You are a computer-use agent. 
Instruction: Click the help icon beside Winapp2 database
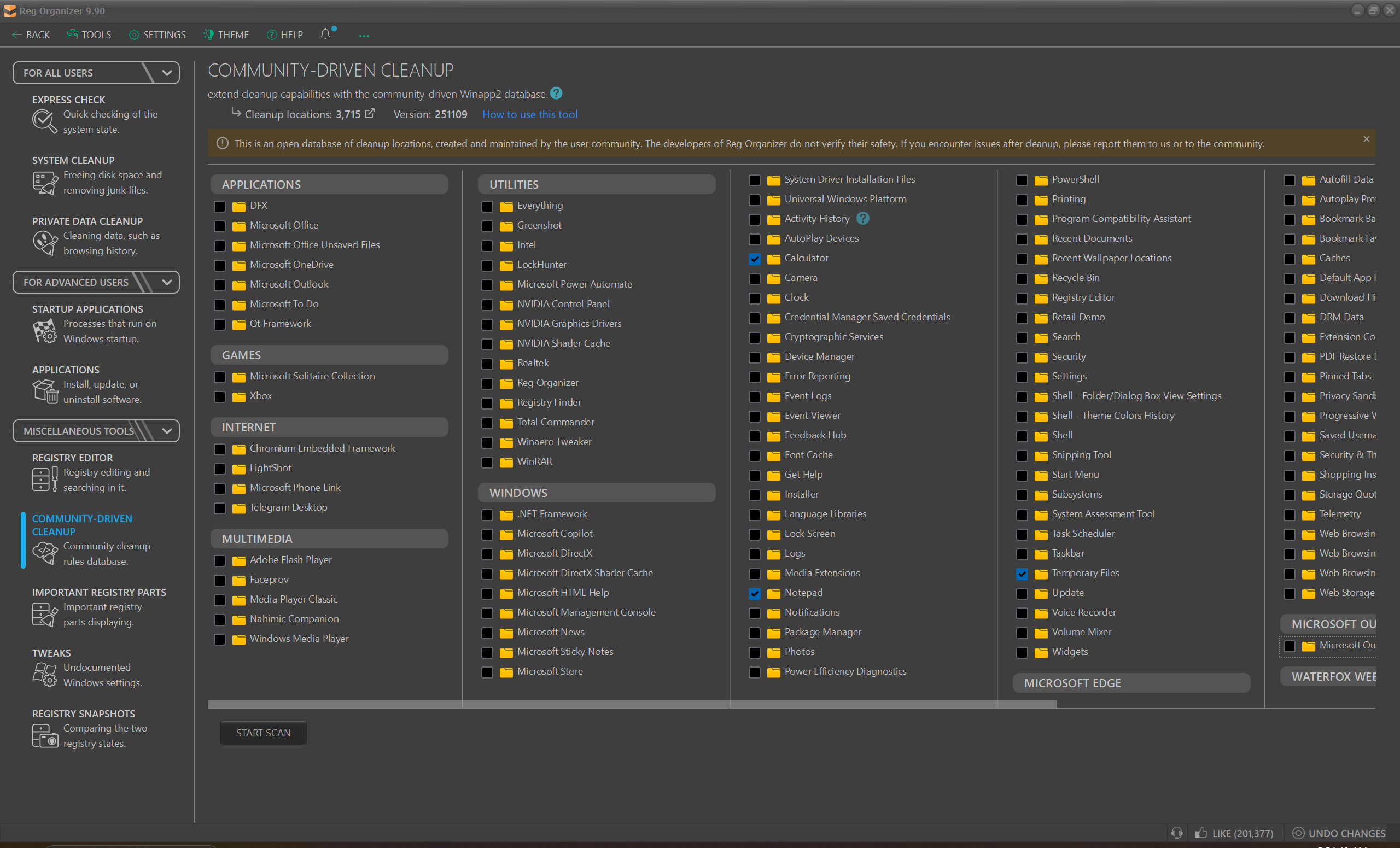556,93
